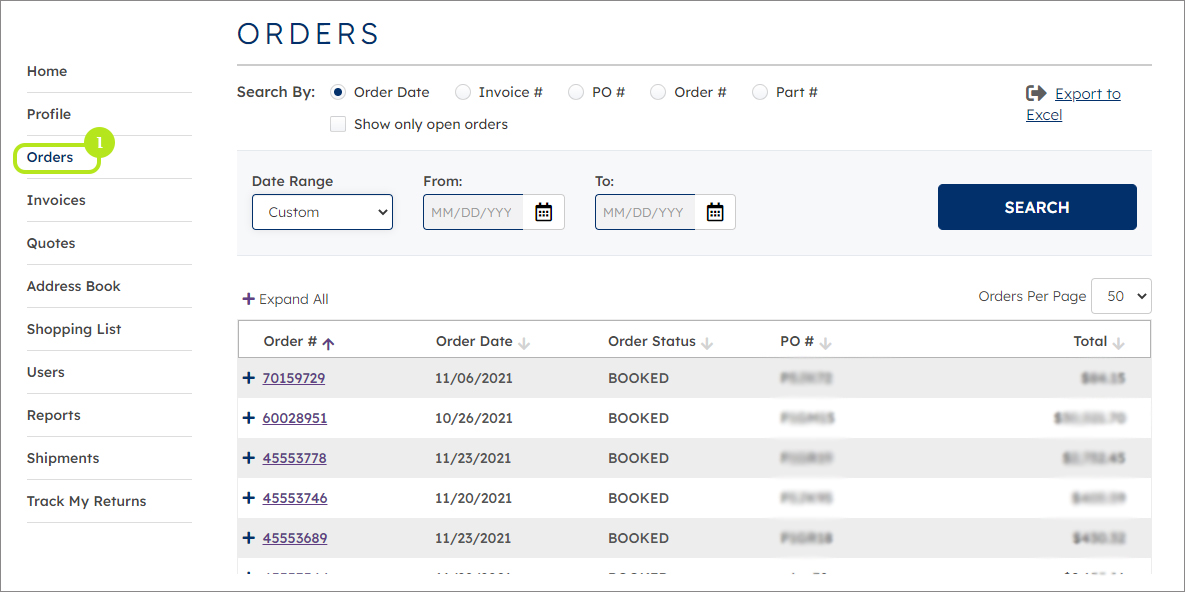The width and height of the screenshot is (1185, 592).
Task: Click the 10/26/2021 order date cell
Action: point(474,418)
